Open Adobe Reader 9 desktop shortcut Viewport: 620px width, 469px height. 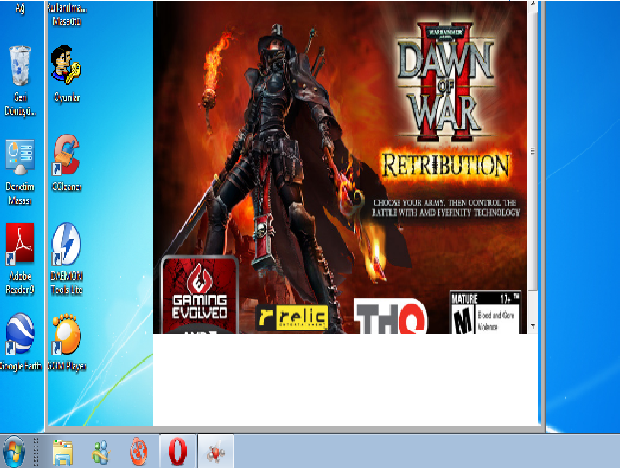20,259
